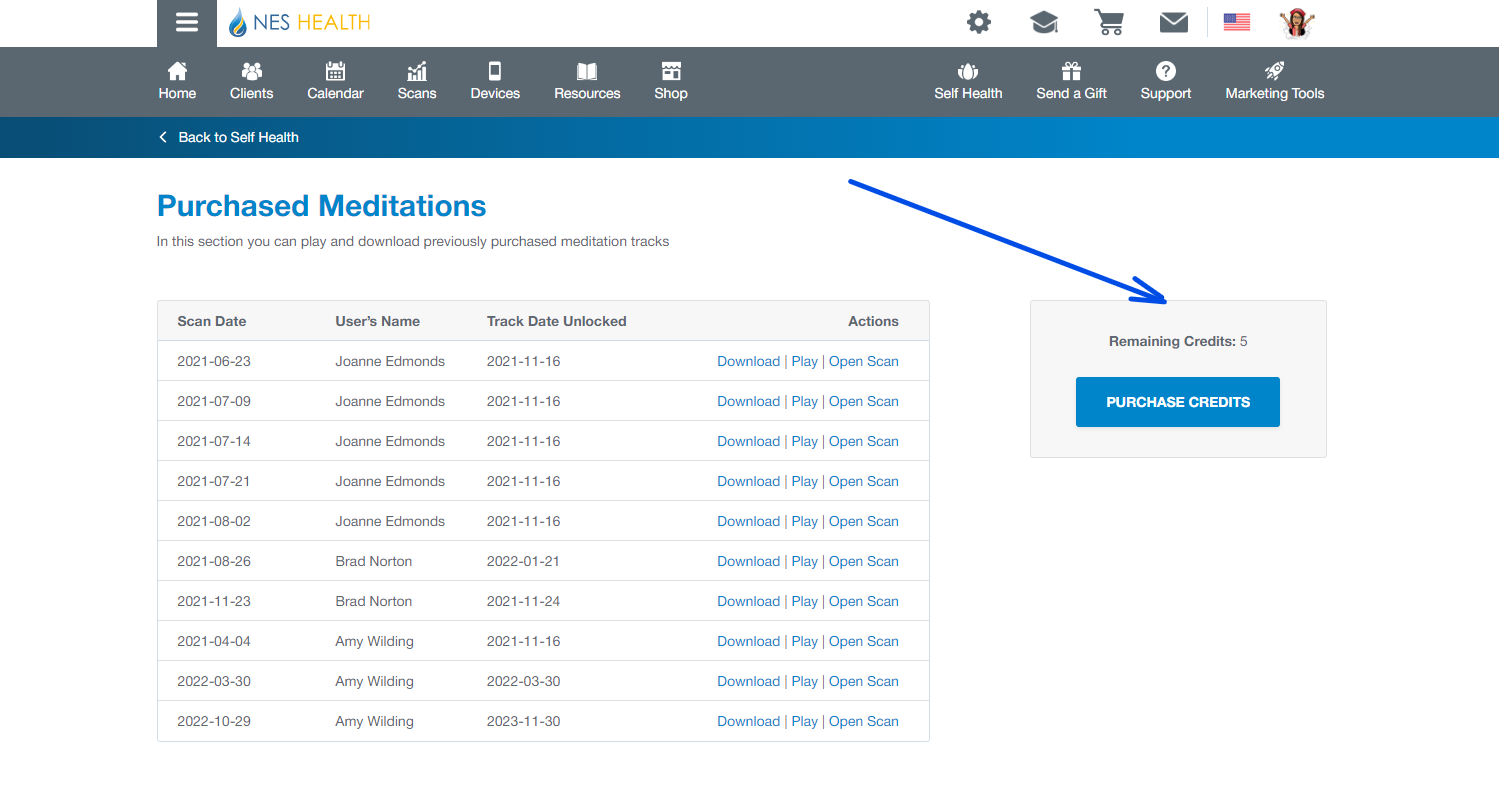Open the Calendar navigation item
The image size is (1499, 800).
(335, 81)
